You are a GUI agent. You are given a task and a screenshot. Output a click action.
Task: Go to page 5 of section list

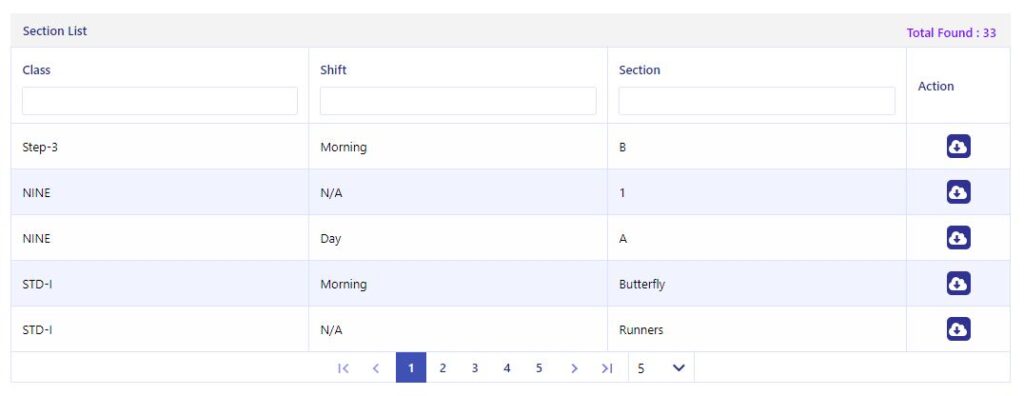point(539,369)
